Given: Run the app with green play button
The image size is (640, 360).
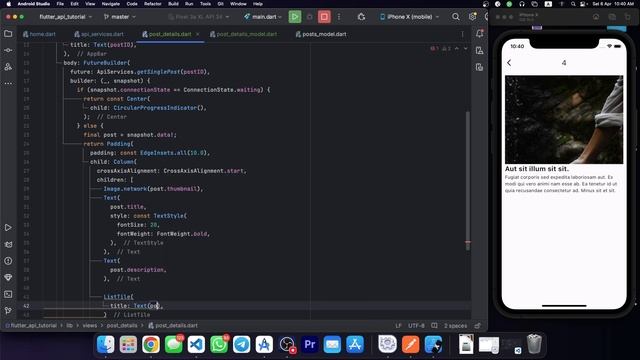Looking at the screenshot, I should pyautogui.click(x=295, y=17).
